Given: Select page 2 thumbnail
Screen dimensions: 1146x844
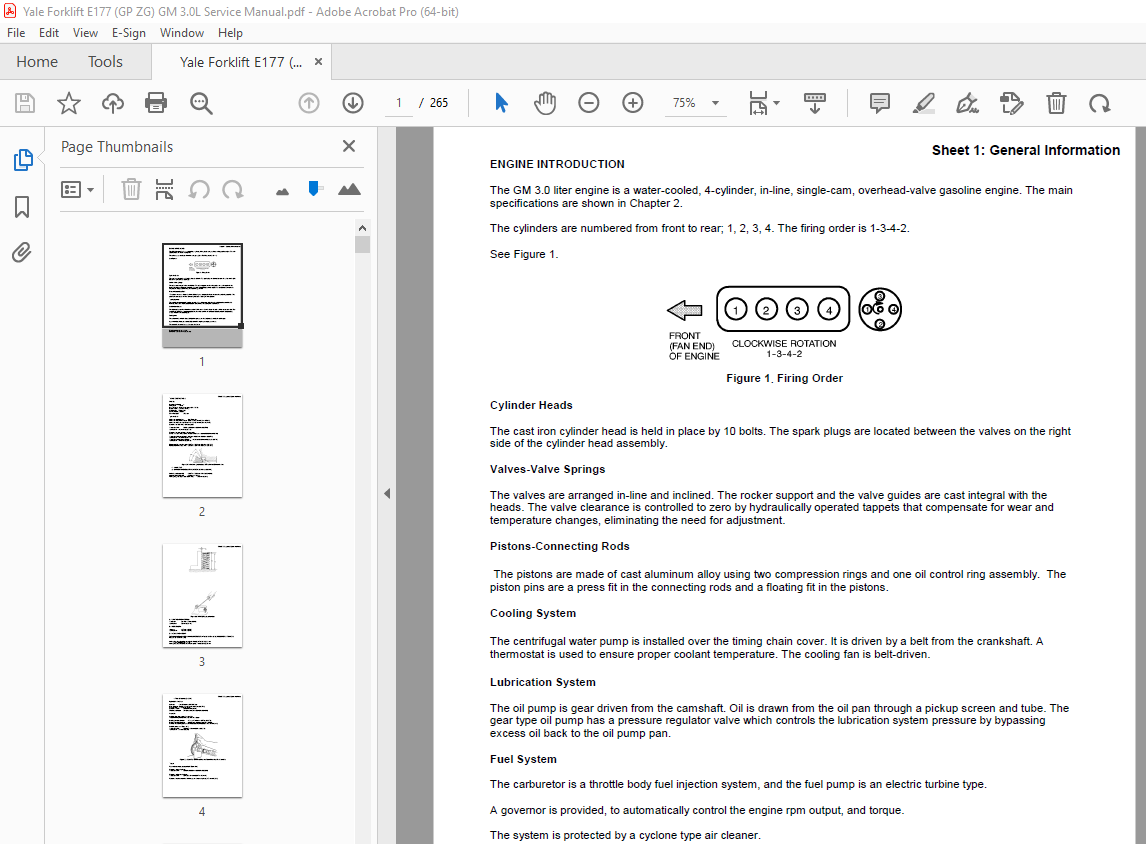Looking at the screenshot, I should point(202,446).
